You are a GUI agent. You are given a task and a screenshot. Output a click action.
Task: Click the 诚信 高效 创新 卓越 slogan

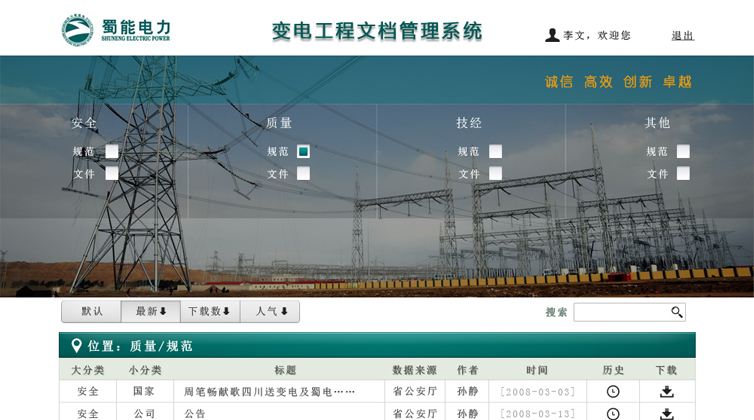618,82
